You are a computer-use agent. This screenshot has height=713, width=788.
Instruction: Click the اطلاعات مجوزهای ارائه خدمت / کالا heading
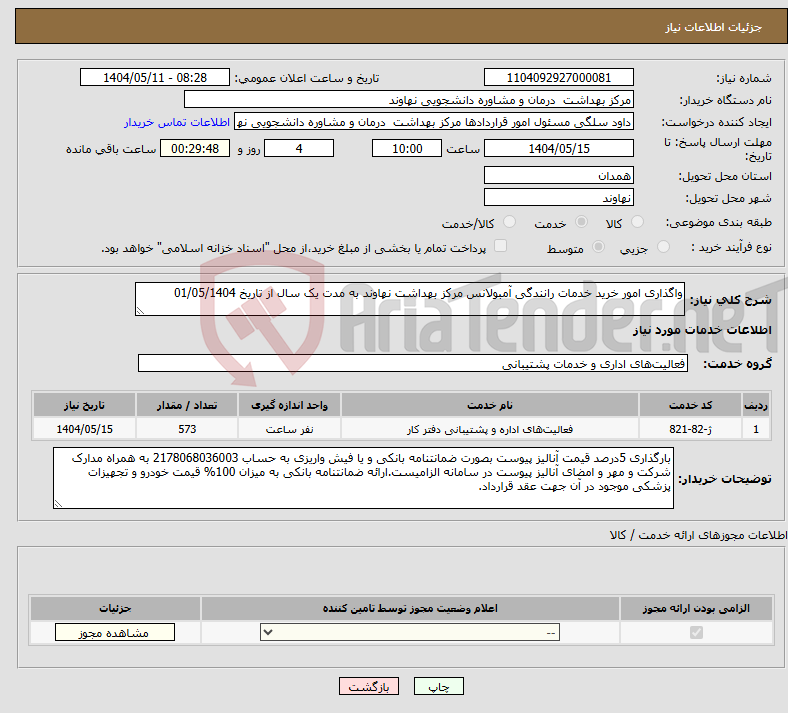(x=699, y=535)
